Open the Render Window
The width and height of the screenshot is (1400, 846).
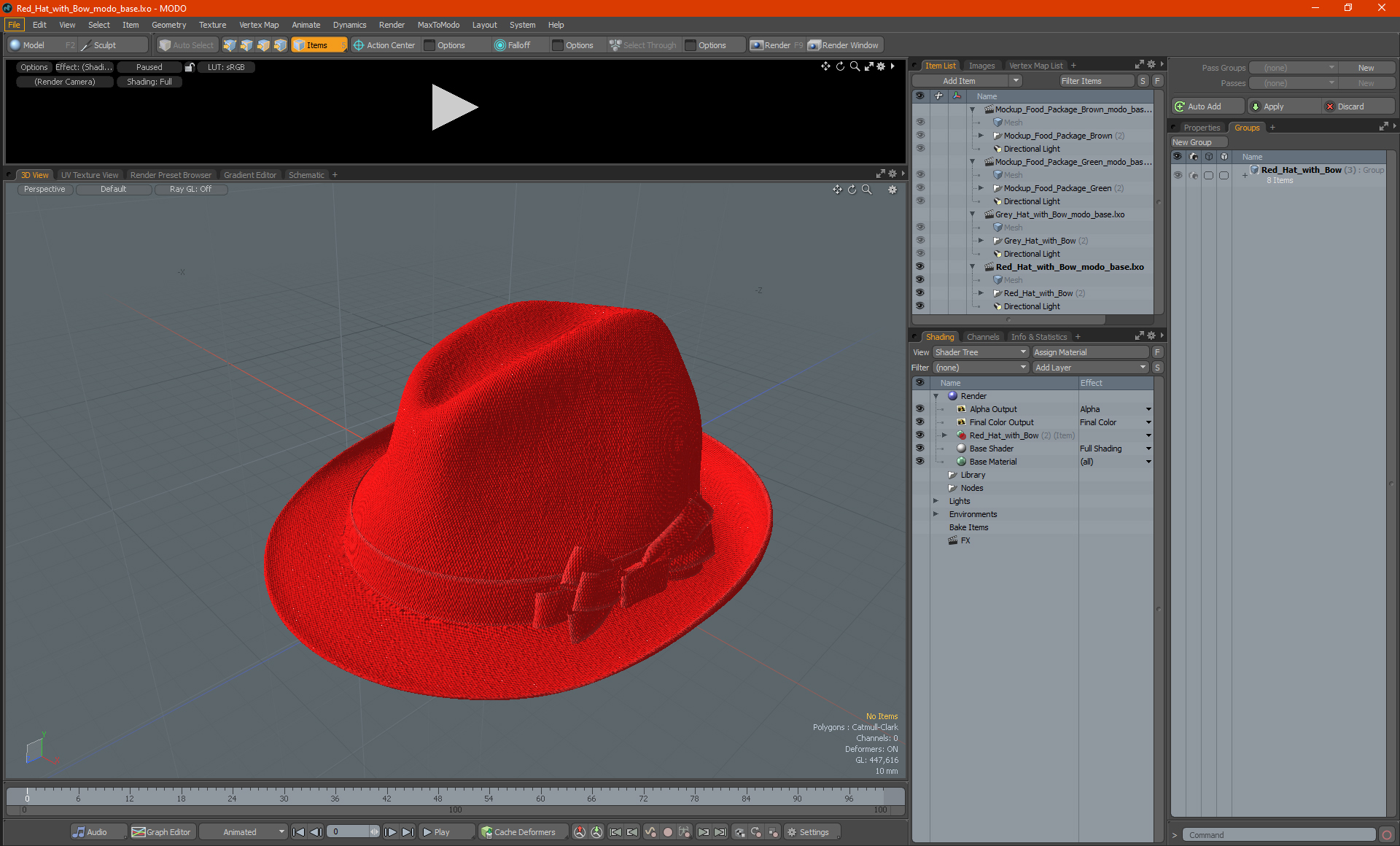[x=844, y=45]
